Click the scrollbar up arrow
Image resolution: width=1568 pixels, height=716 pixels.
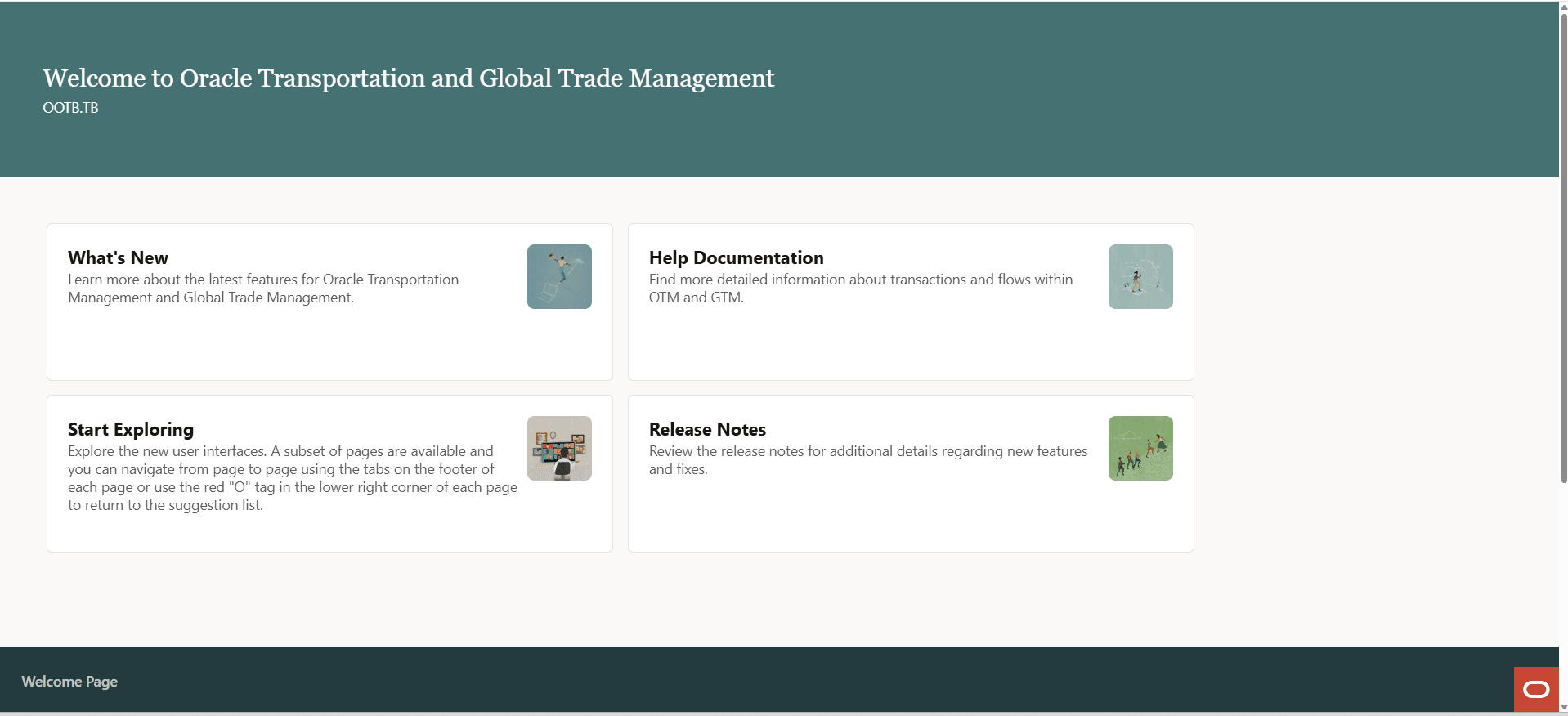[1564, 6]
